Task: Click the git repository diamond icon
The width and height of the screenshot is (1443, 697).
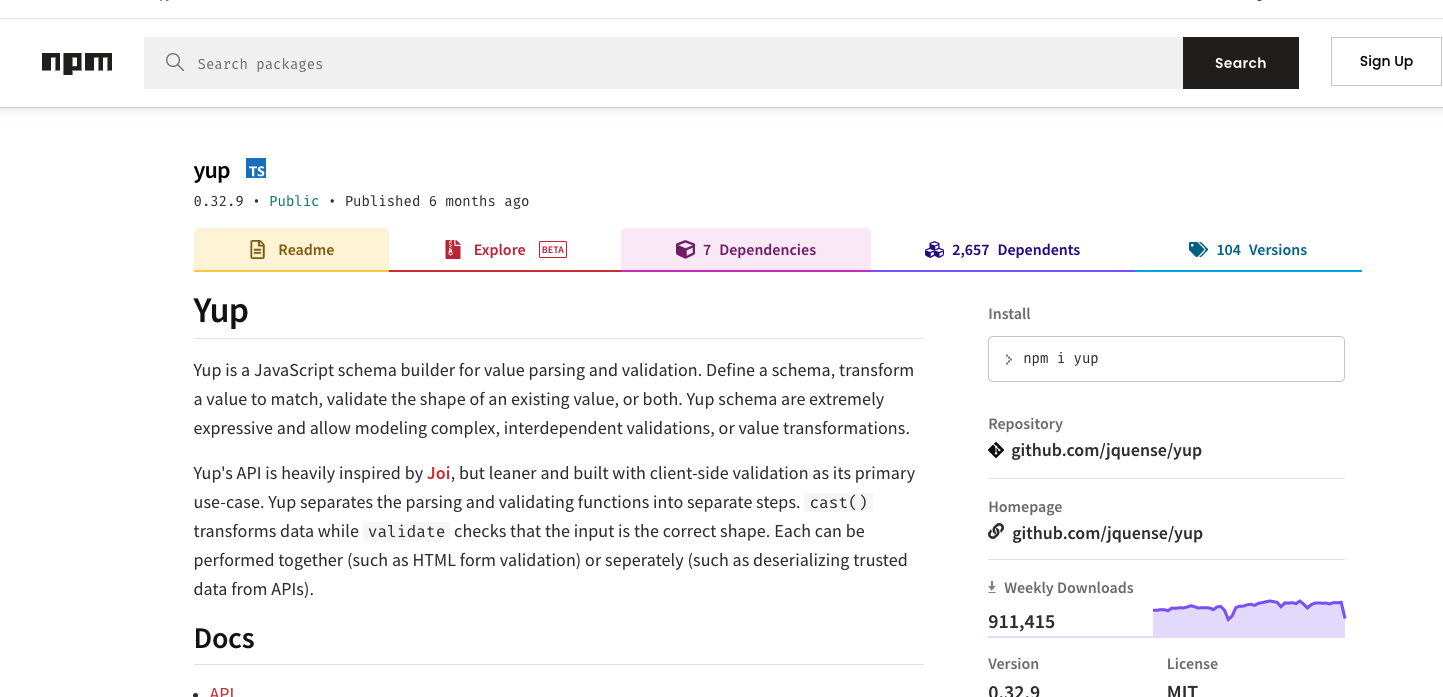Action: [996, 450]
